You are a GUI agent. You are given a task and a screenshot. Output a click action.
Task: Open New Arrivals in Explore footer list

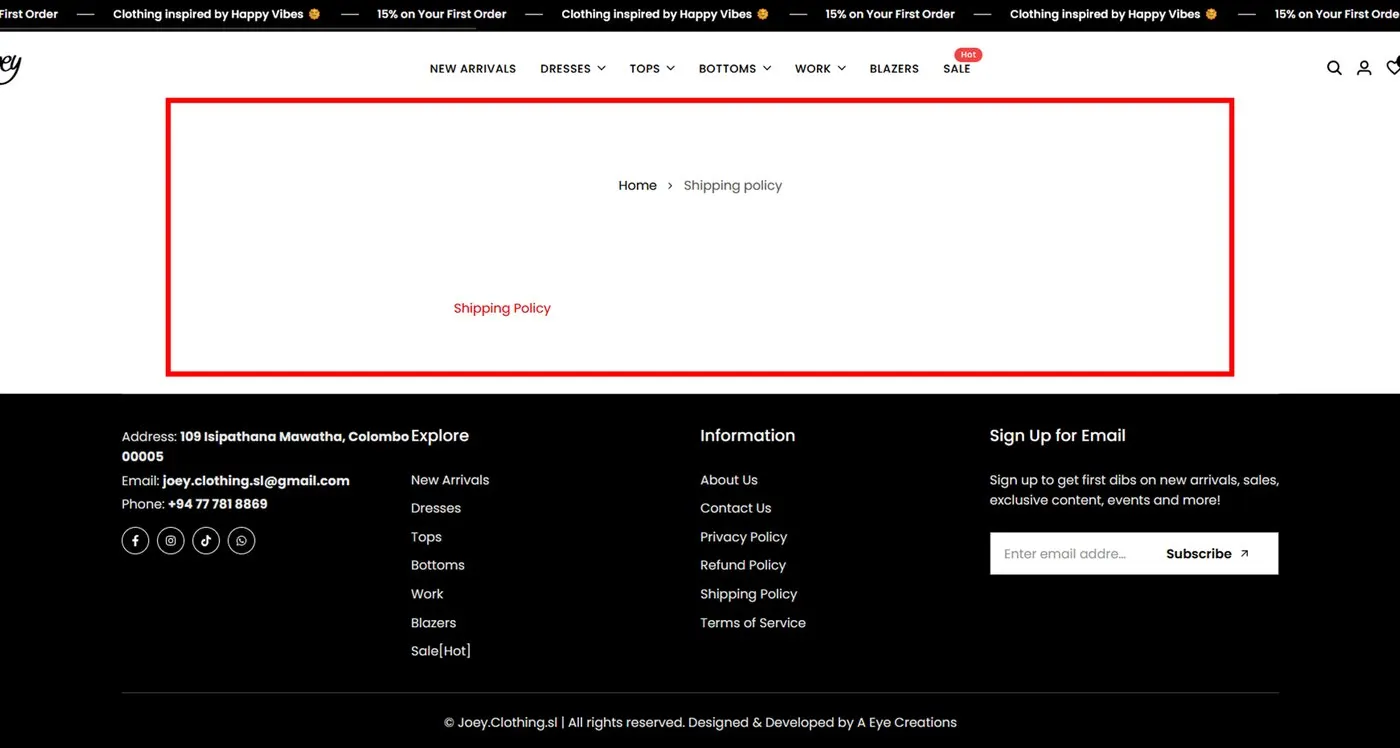(x=450, y=480)
